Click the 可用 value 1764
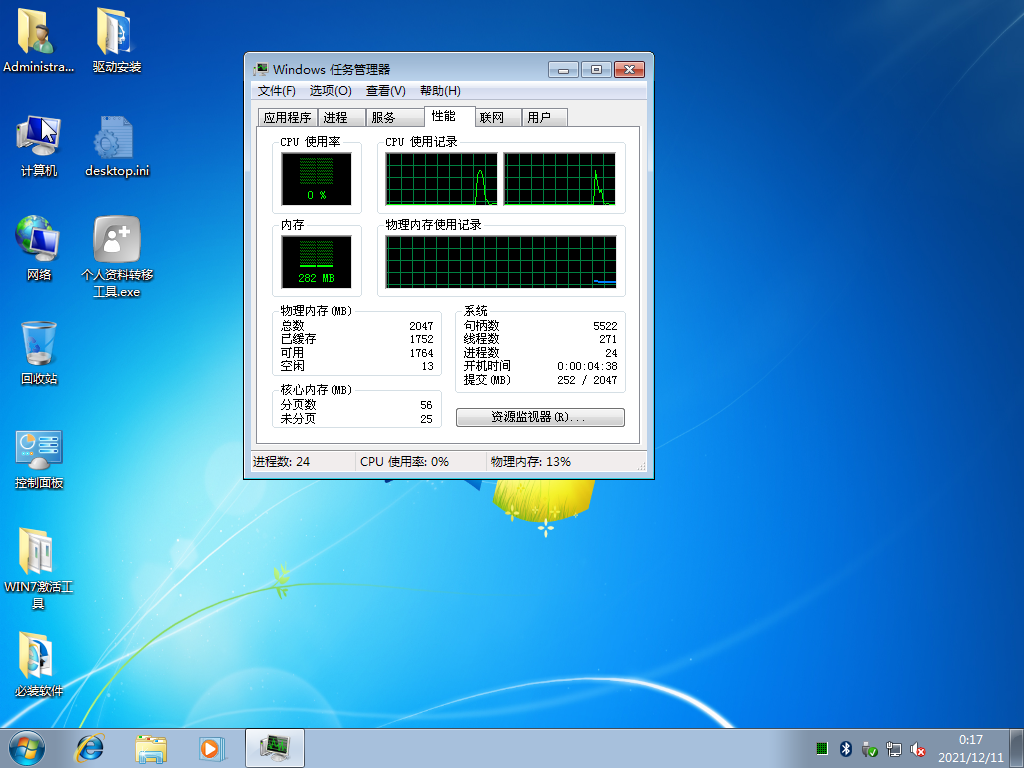This screenshot has width=1024, height=768. (421, 353)
